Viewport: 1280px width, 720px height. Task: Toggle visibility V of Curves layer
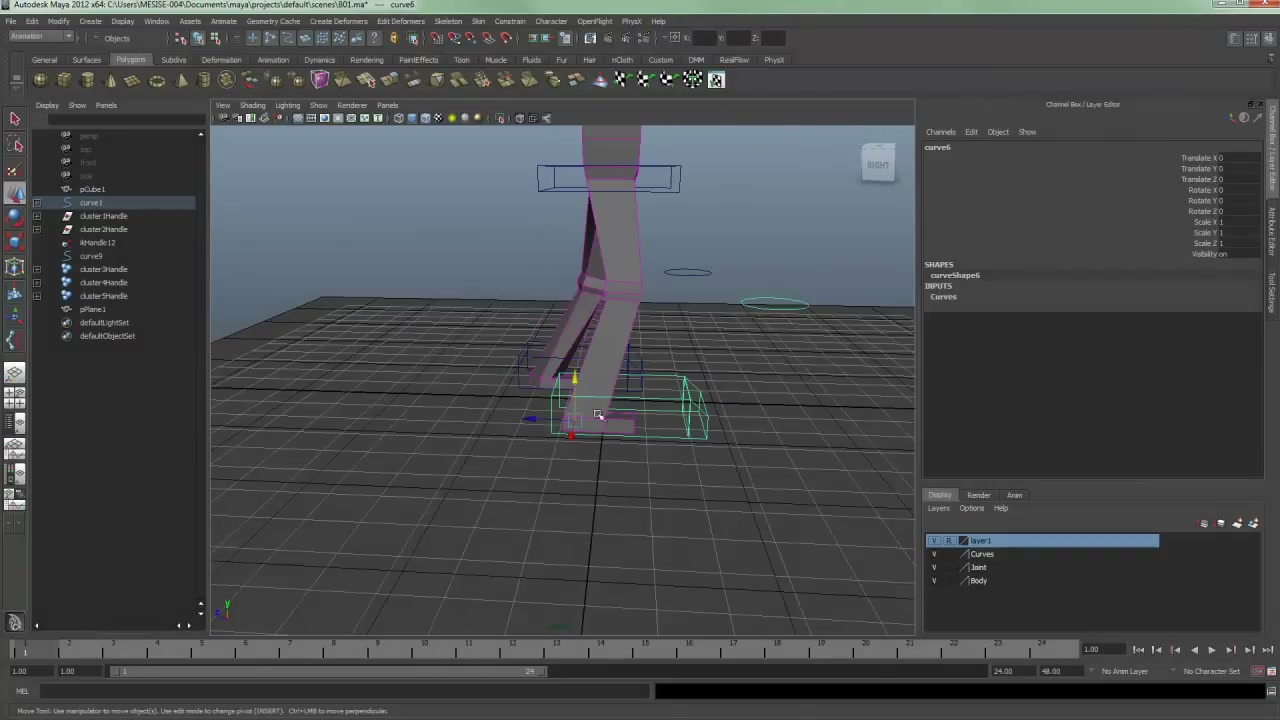point(934,554)
